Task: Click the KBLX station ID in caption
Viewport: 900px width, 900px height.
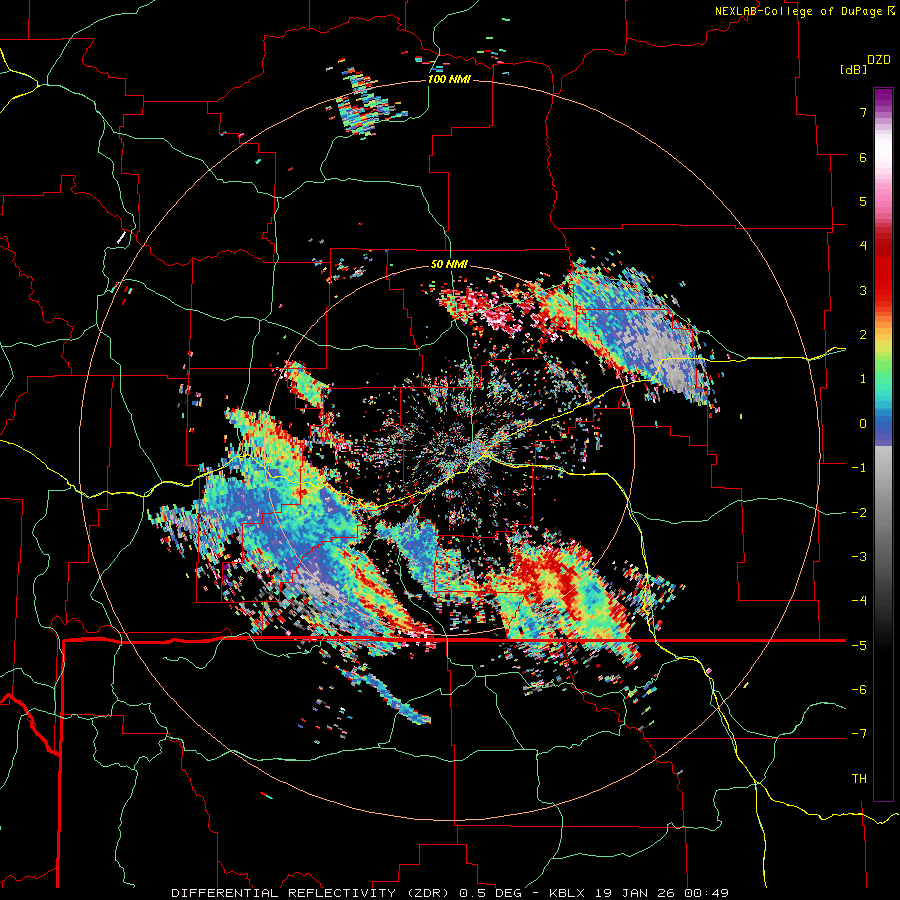Action: tap(567, 893)
